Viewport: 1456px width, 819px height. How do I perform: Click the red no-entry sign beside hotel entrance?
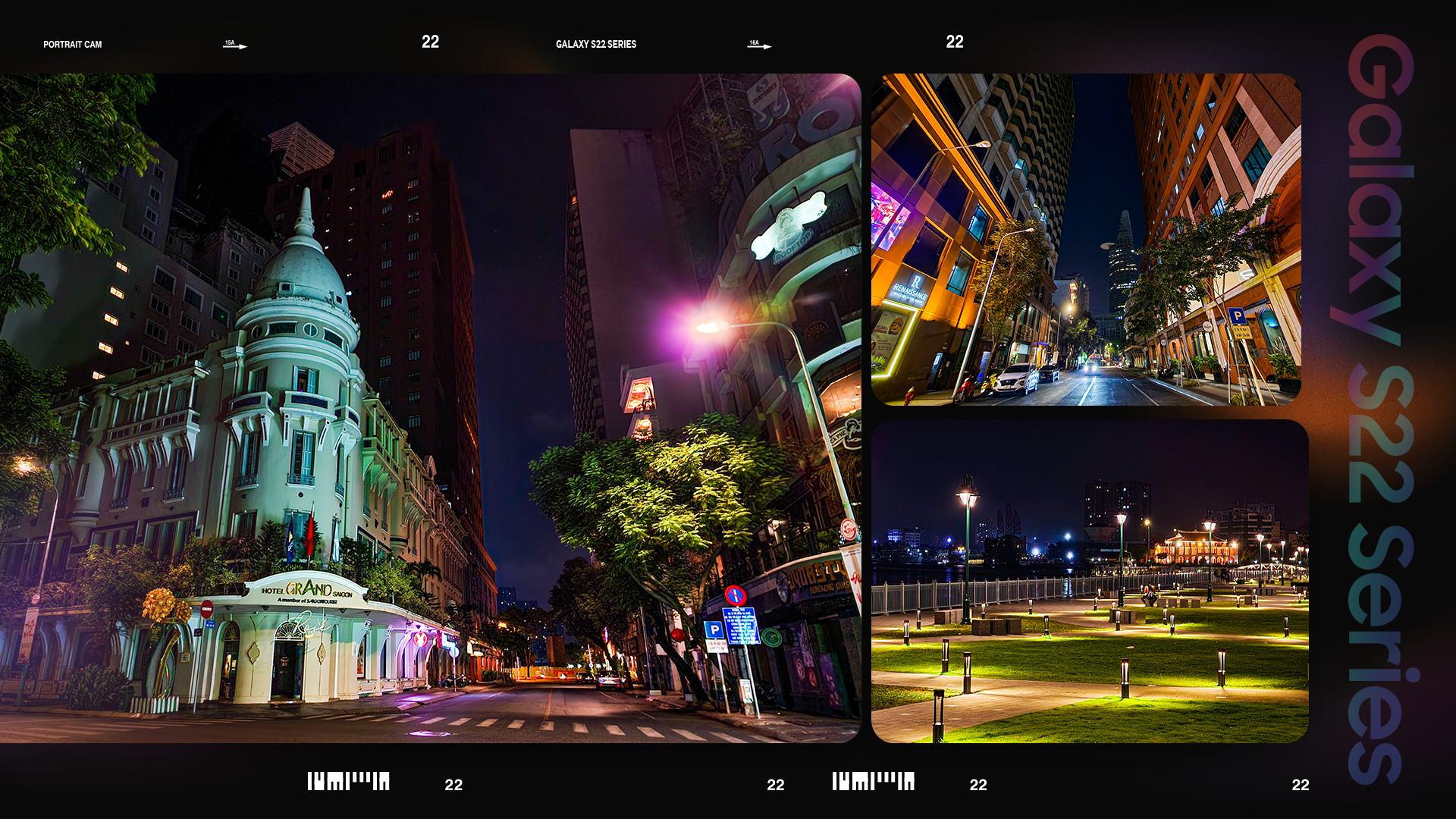[x=206, y=609]
